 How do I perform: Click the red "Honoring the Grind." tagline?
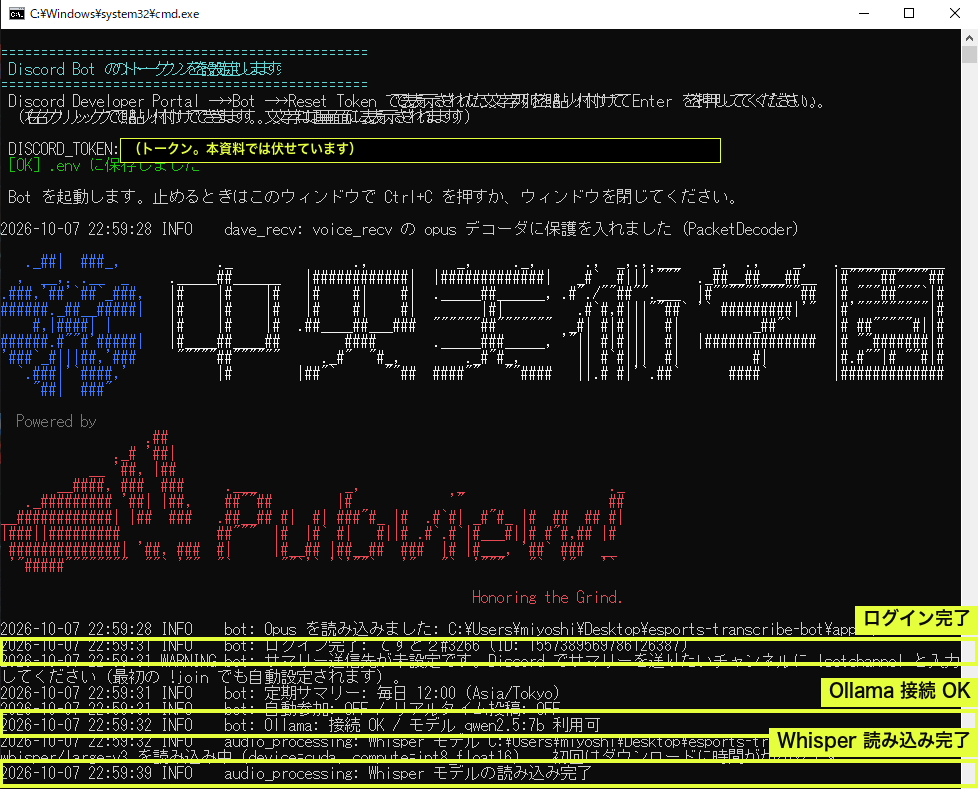click(x=547, y=598)
